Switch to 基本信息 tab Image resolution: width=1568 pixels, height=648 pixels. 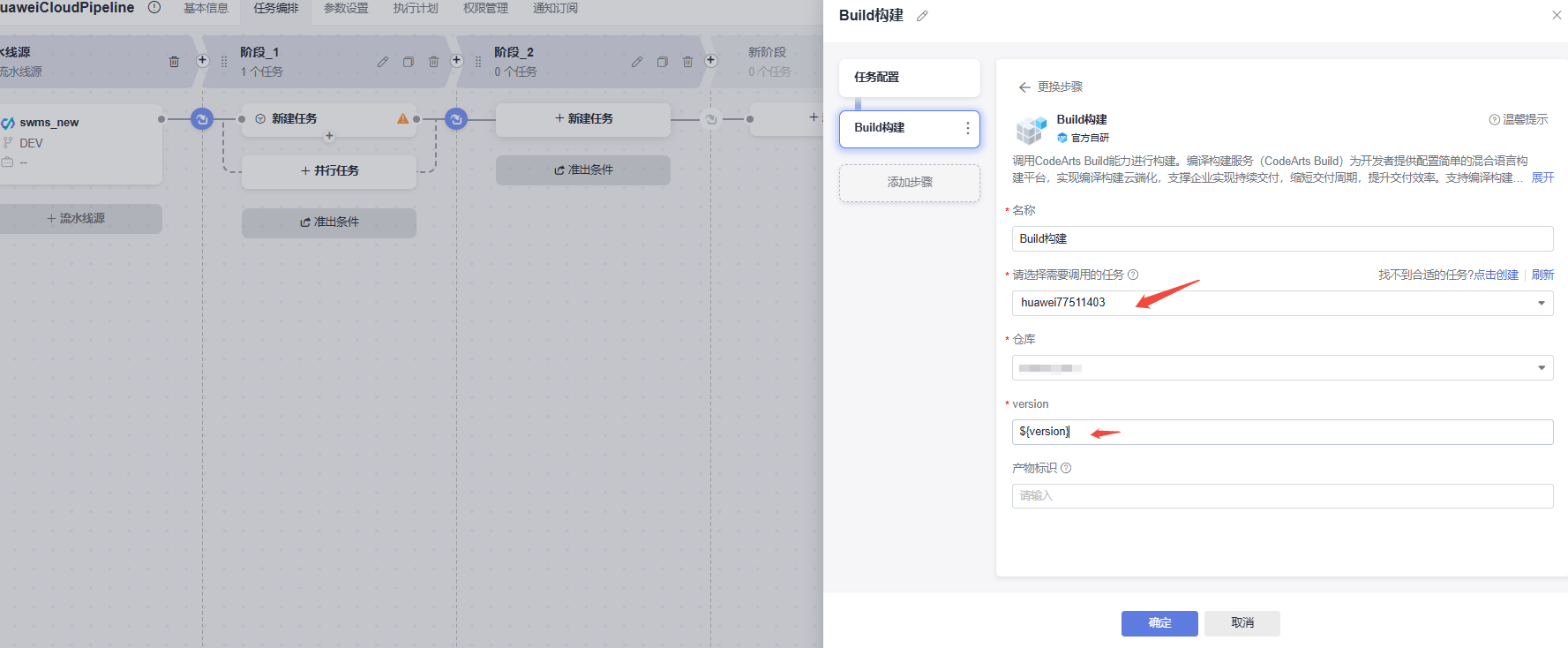206,8
